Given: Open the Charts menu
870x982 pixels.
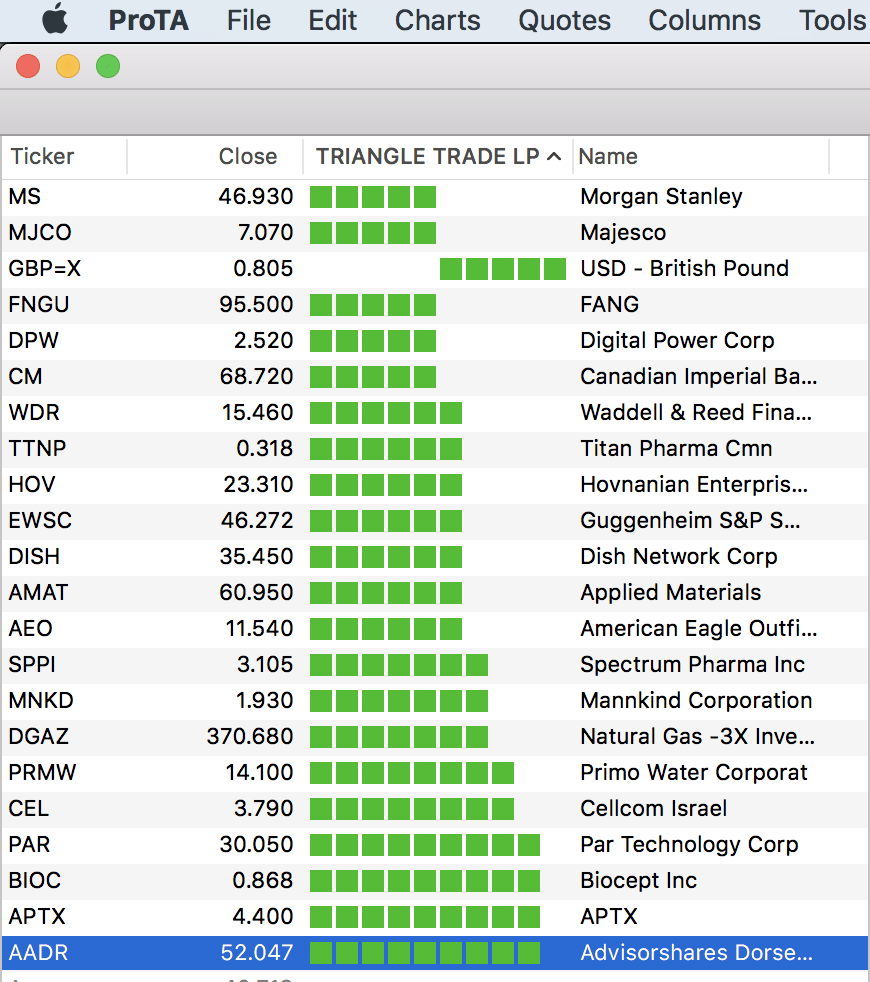Looking at the screenshot, I should 437,21.
